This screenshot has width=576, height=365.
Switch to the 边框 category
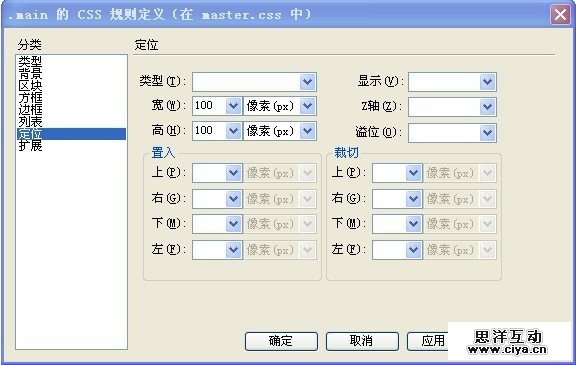click(x=30, y=109)
